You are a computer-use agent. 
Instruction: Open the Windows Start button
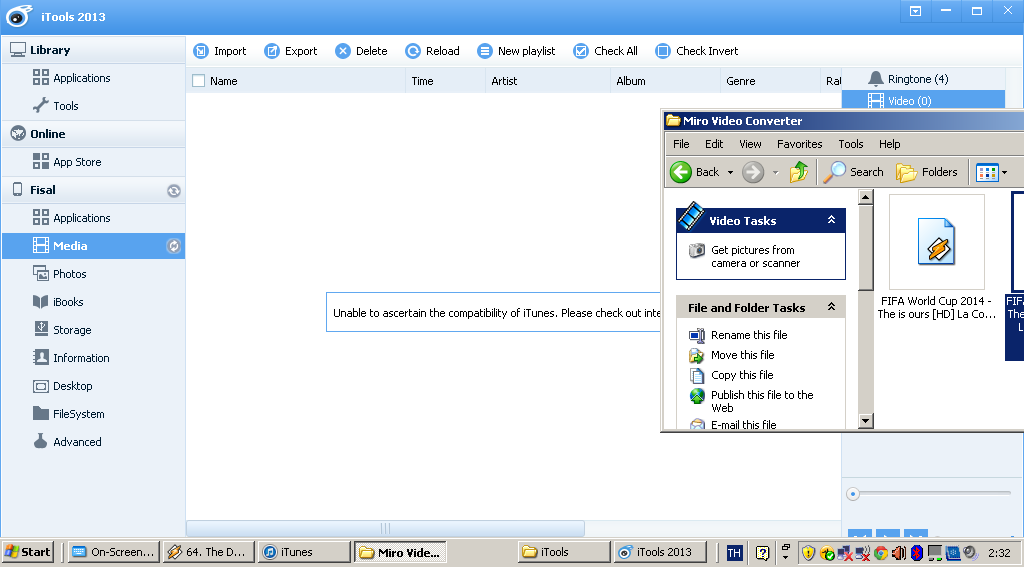(28, 552)
